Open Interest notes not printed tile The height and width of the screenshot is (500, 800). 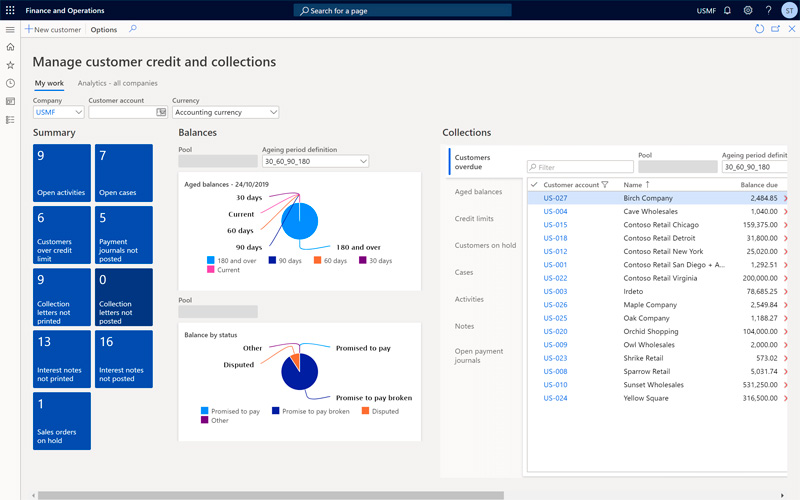(x=62, y=359)
